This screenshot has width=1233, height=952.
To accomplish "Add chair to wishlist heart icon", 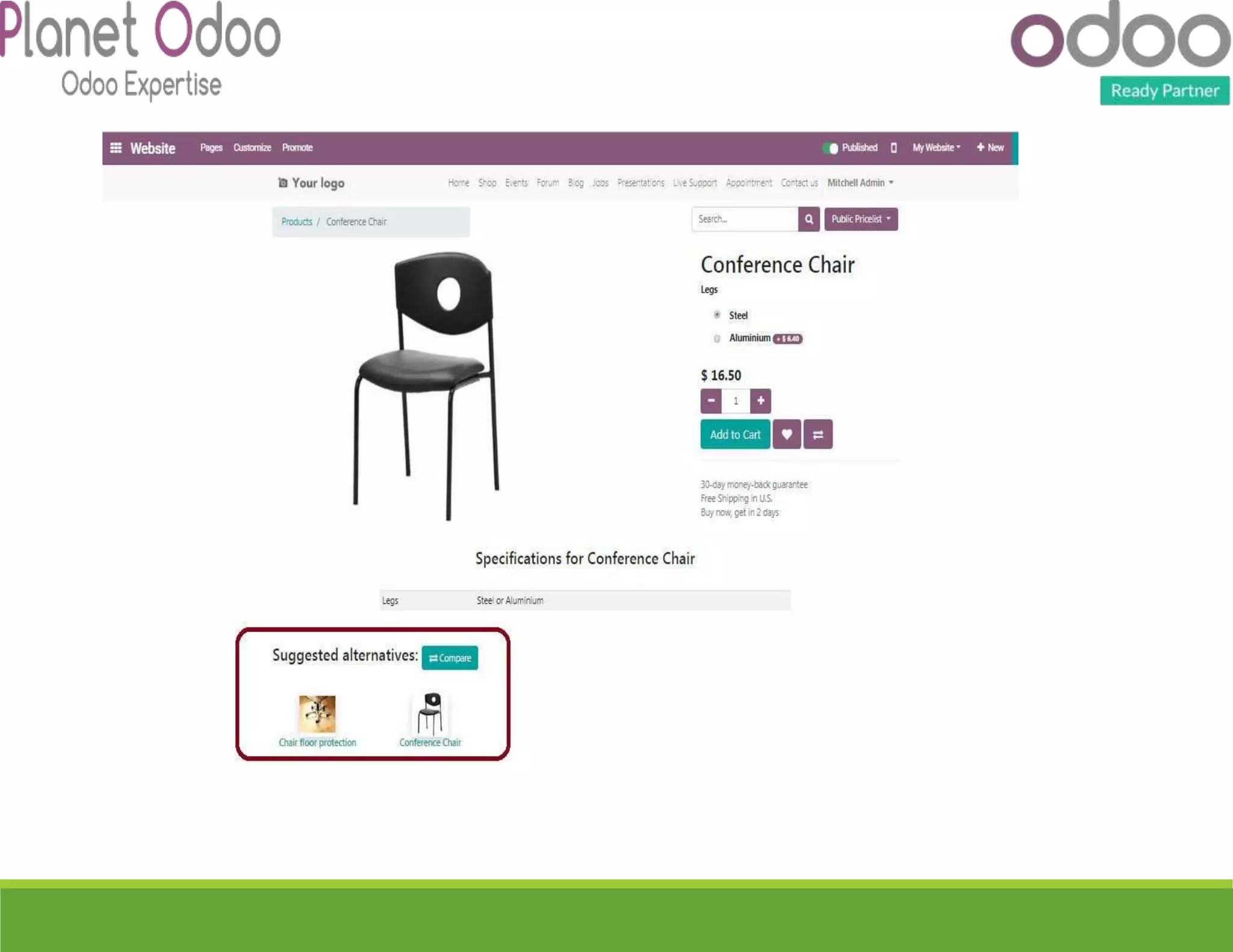I will click(786, 434).
